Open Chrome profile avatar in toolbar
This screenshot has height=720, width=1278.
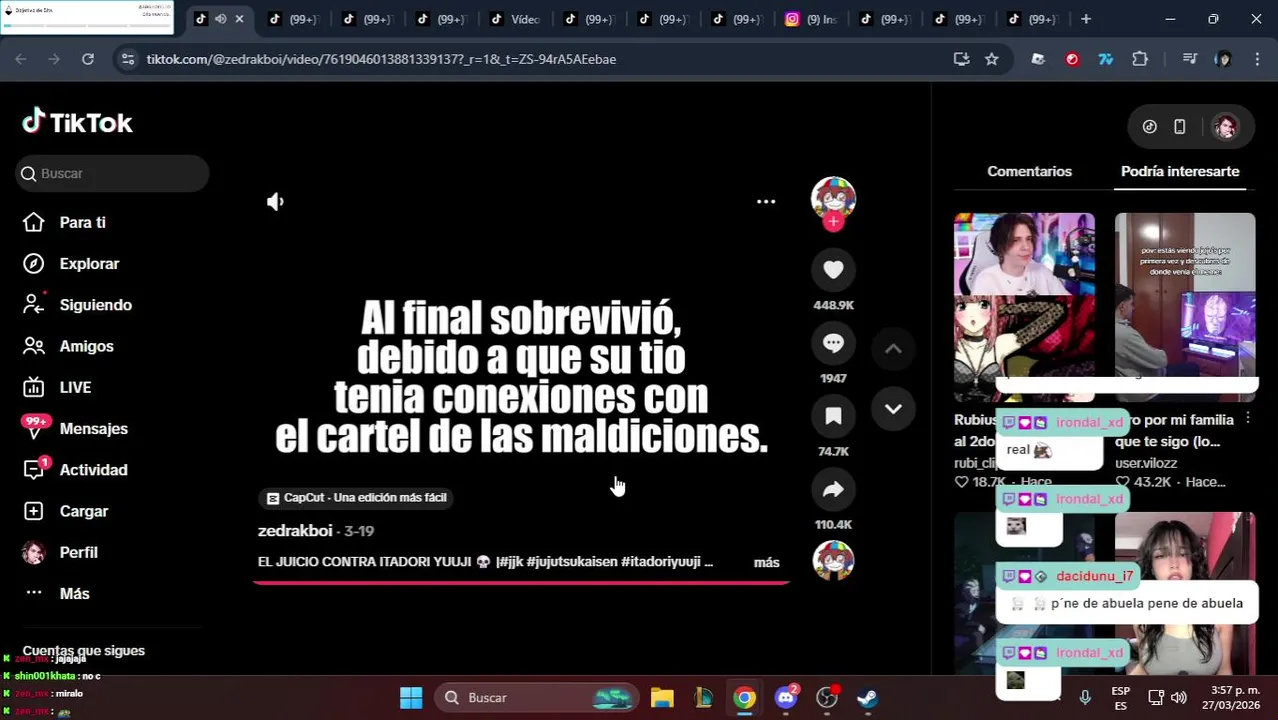point(1223,59)
